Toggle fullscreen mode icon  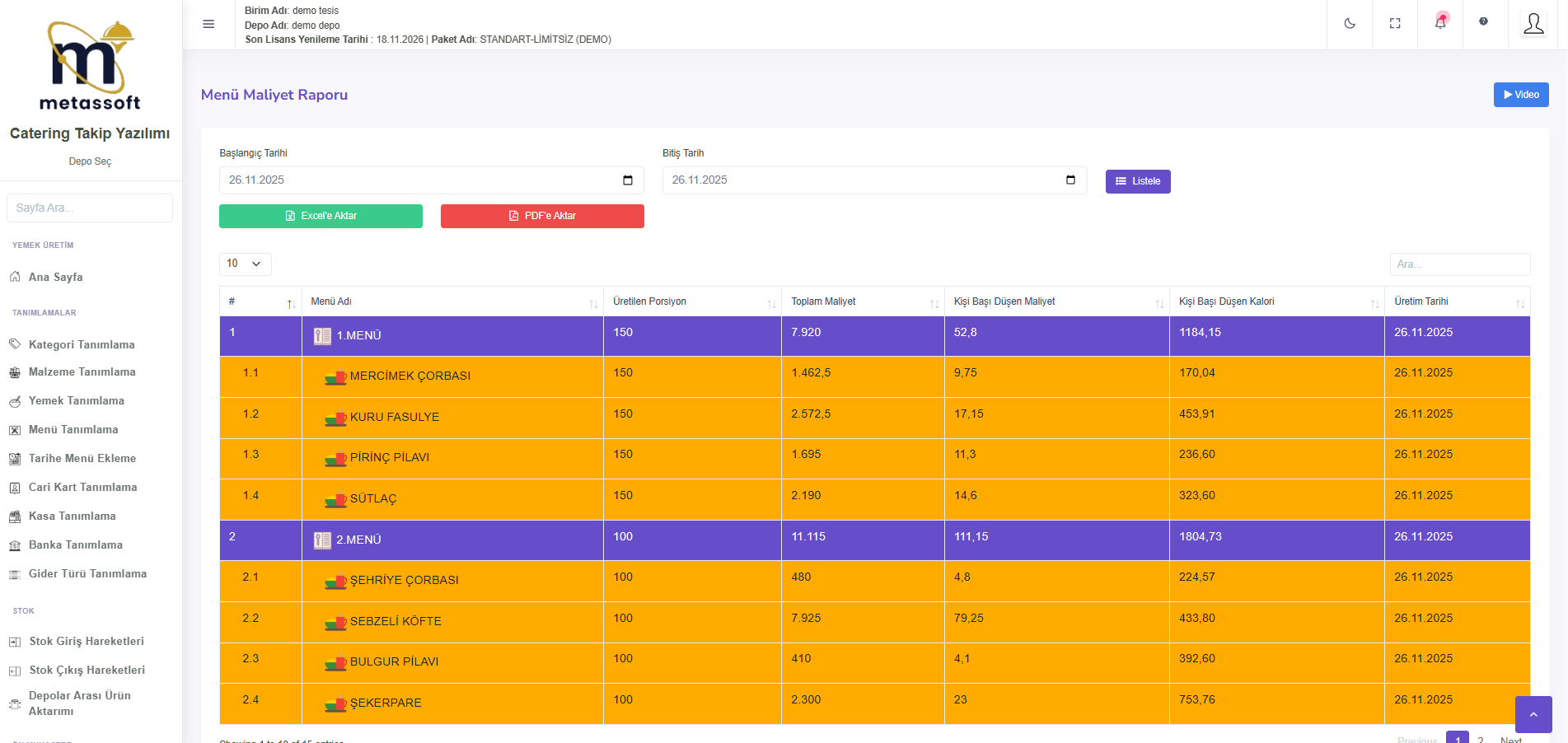(1395, 24)
